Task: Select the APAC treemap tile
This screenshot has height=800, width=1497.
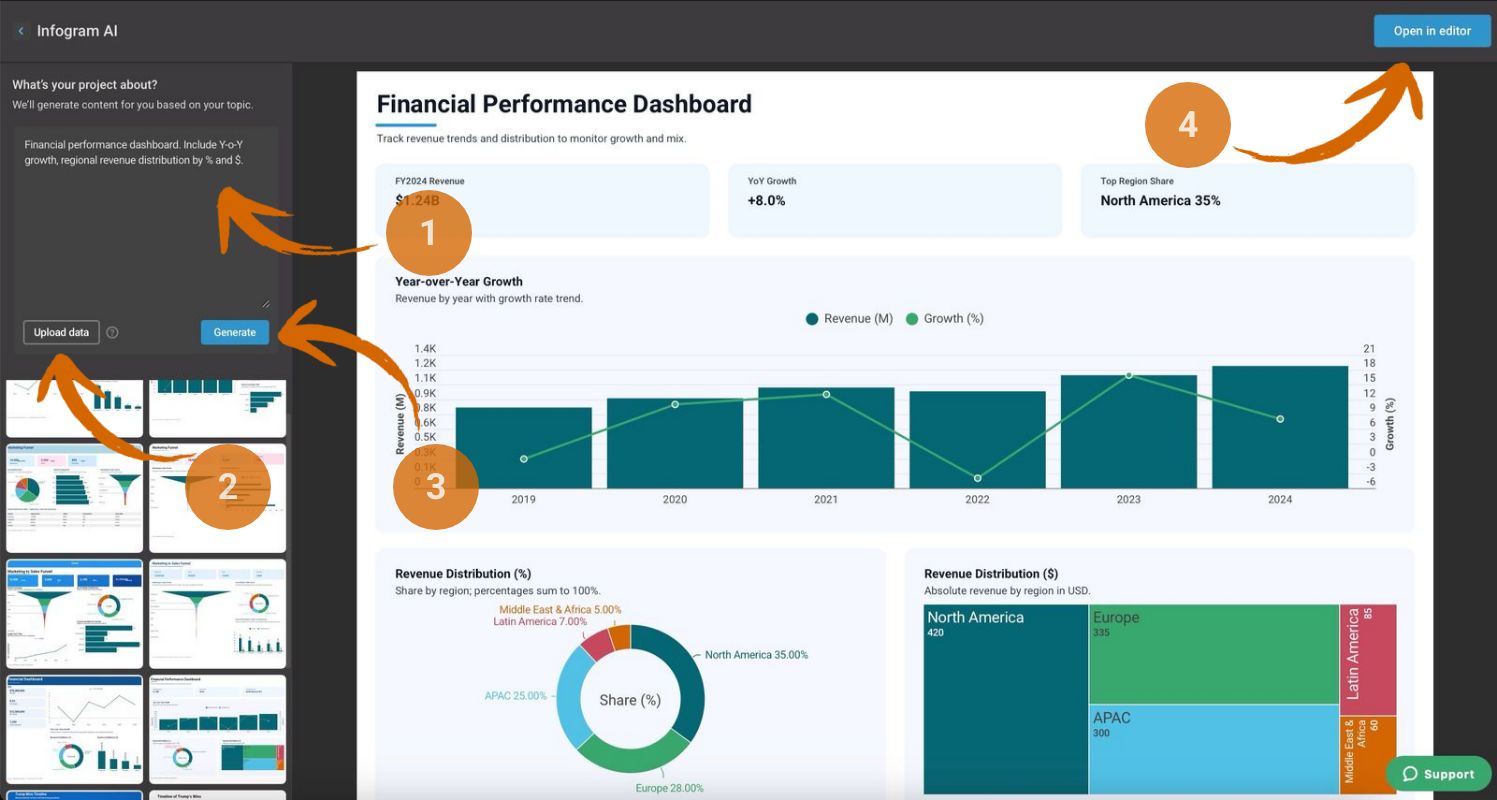Action: 1212,750
